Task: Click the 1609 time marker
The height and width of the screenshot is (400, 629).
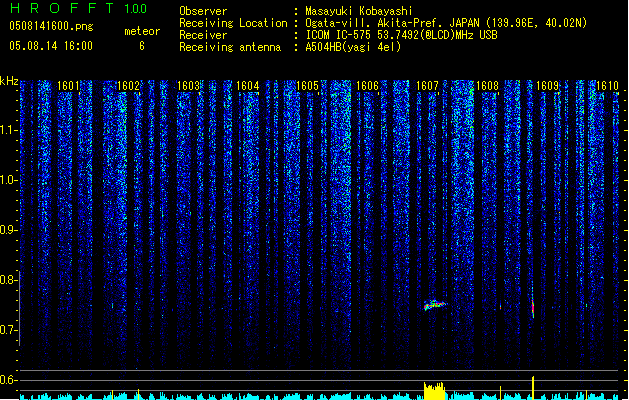Action: click(x=547, y=86)
